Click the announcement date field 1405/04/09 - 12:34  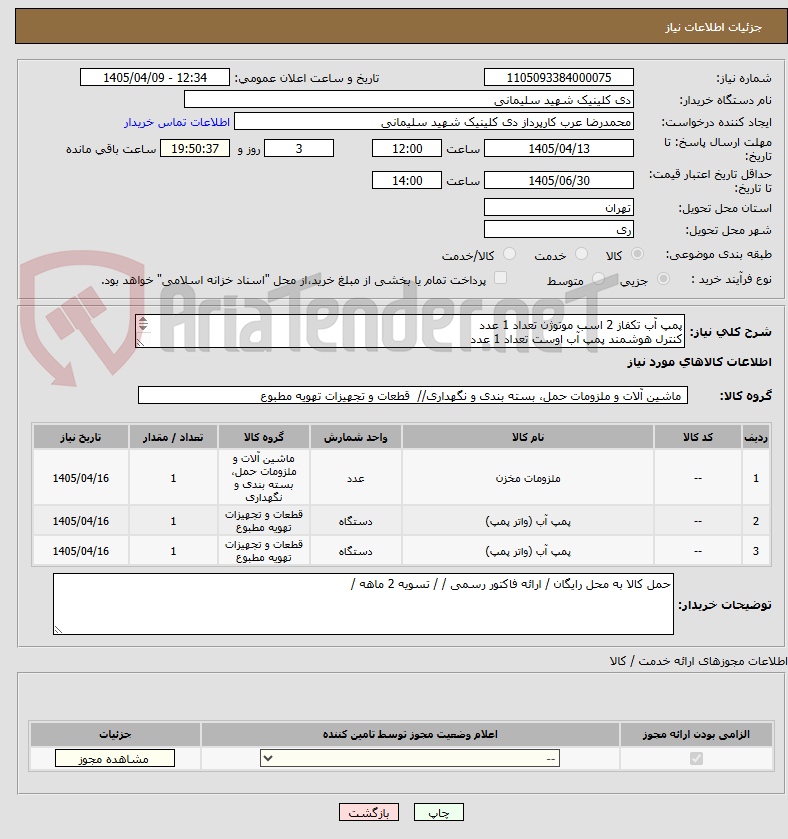click(x=155, y=78)
